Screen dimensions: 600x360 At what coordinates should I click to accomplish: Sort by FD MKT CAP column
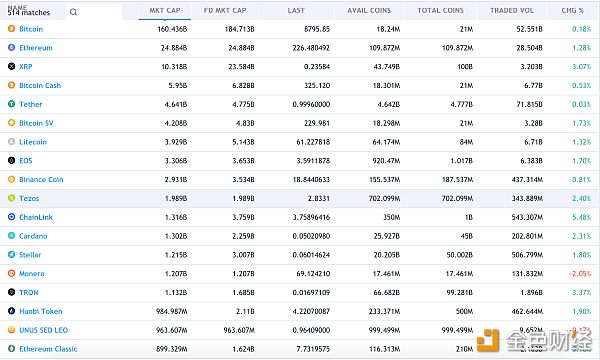click(225, 11)
